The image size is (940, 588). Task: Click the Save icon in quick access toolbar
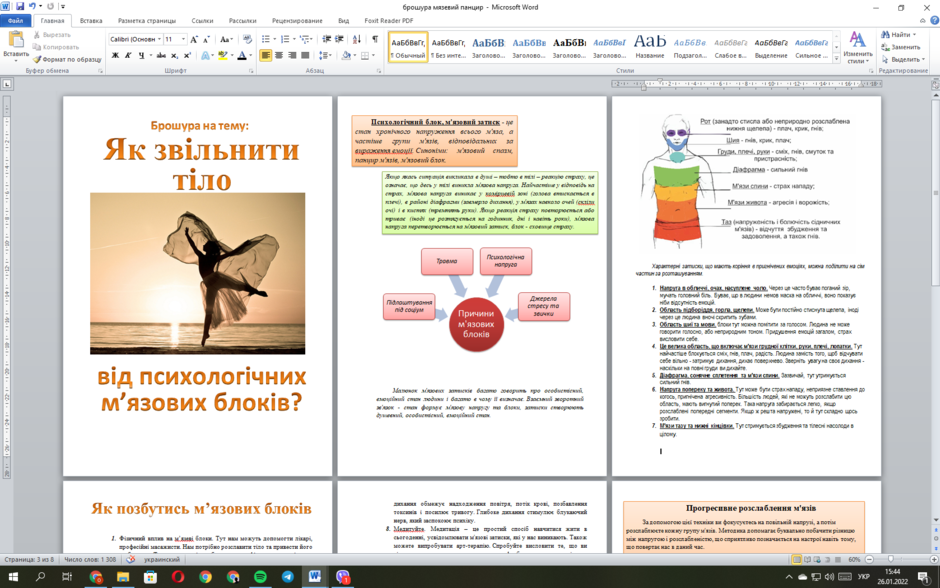tap(20, 7)
